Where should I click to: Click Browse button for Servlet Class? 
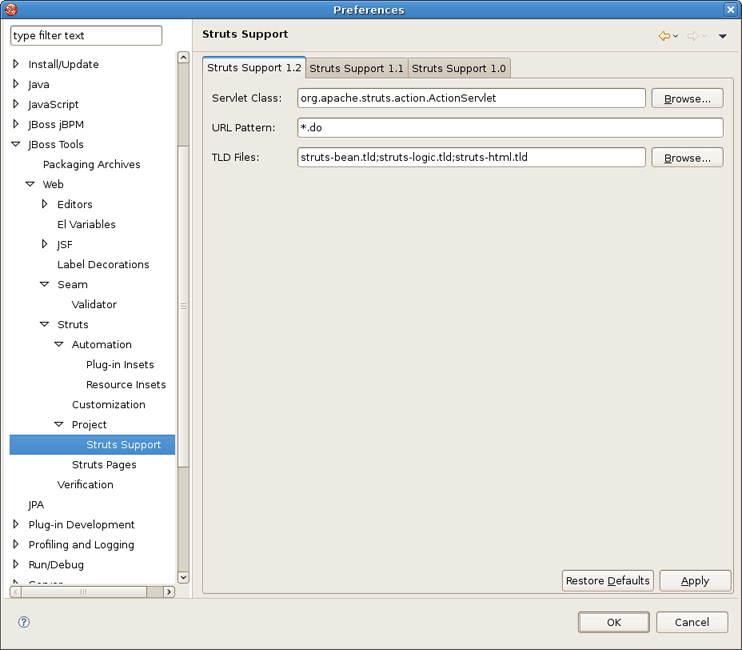(x=687, y=98)
